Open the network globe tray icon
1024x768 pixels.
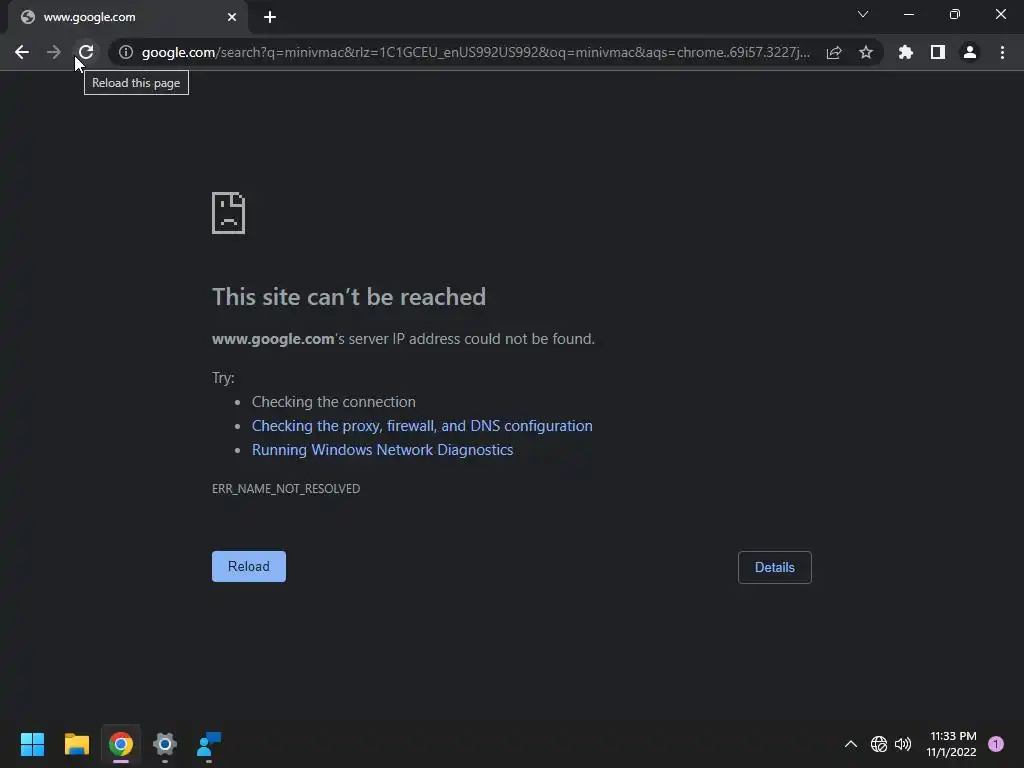tap(879, 744)
